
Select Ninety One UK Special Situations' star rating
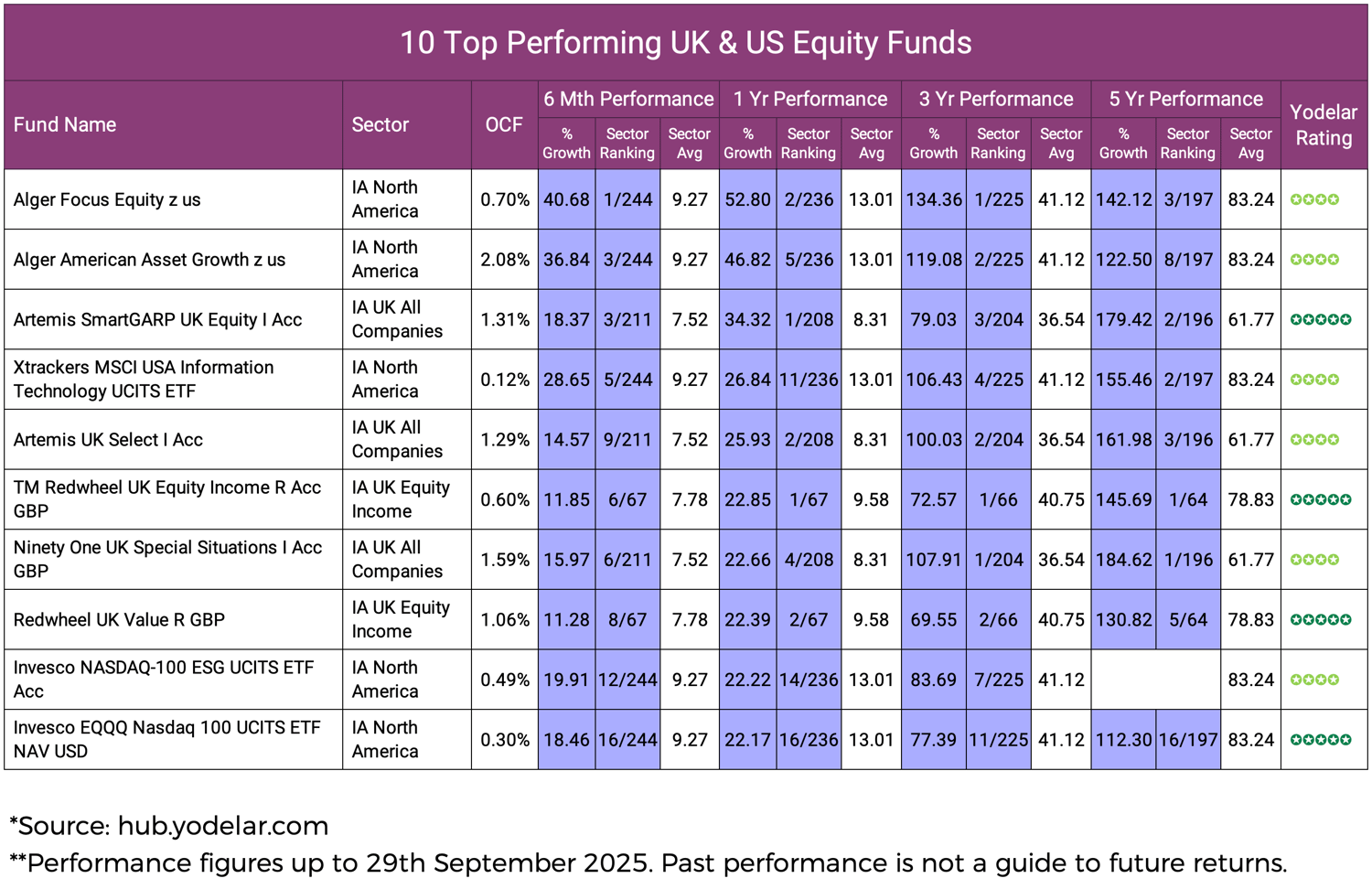(x=1314, y=560)
